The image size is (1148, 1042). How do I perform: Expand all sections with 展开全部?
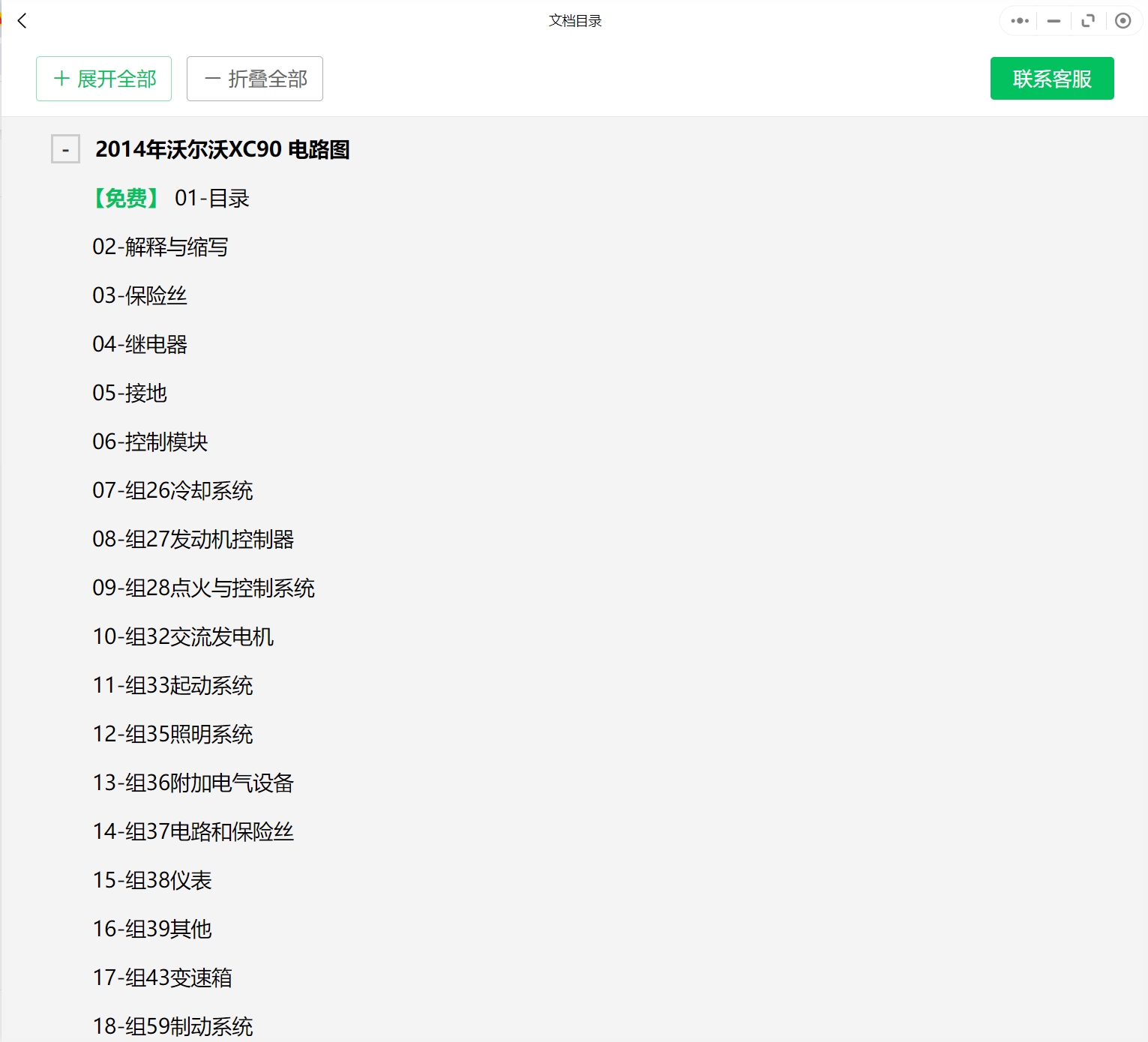[x=103, y=78]
